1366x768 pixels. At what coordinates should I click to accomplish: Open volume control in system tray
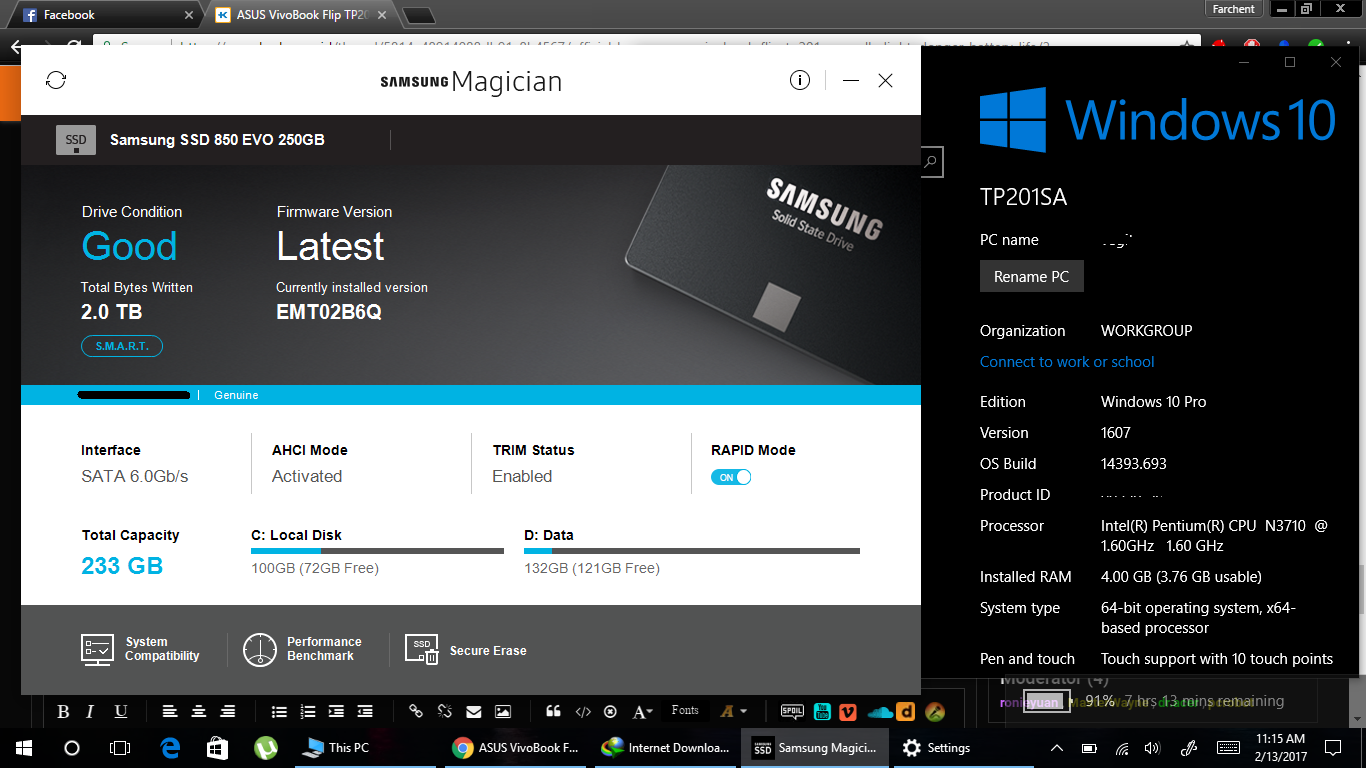pyautogui.click(x=1152, y=747)
